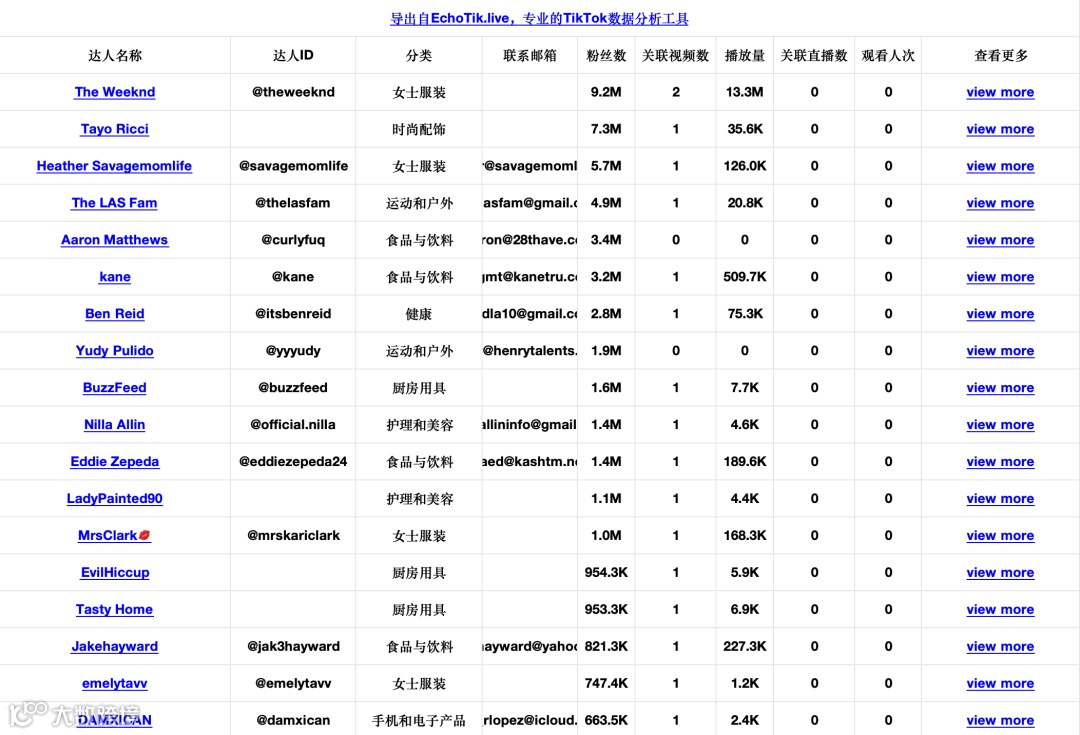
Task: Click view more for Eddie Zepeda row
Action: pos(1000,462)
